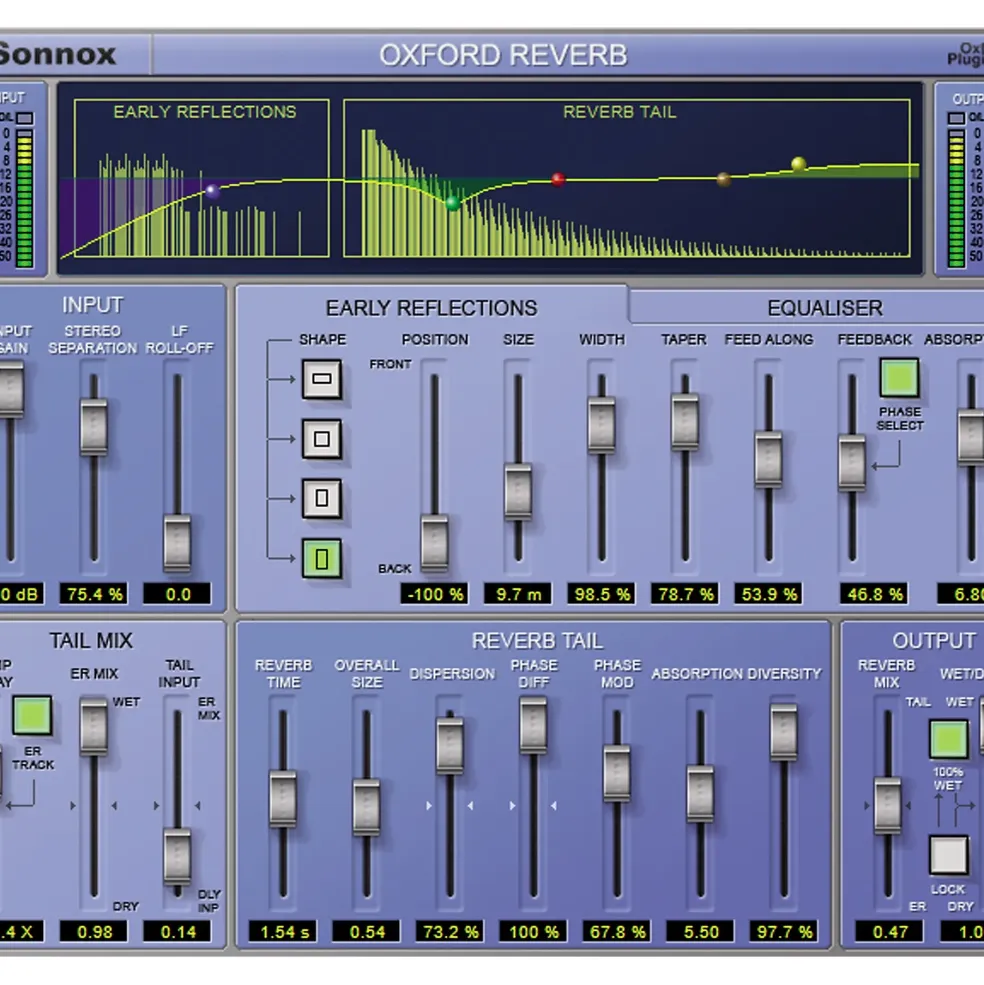Click the Reverb Tail graph heading
This screenshot has width=984, height=985.
(x=620, y=112)
